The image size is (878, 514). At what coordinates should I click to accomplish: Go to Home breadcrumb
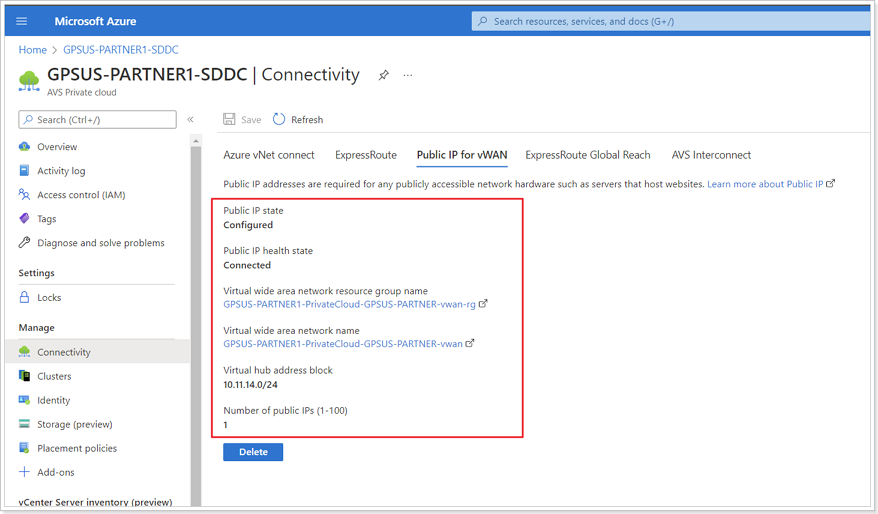coord(32,50)
